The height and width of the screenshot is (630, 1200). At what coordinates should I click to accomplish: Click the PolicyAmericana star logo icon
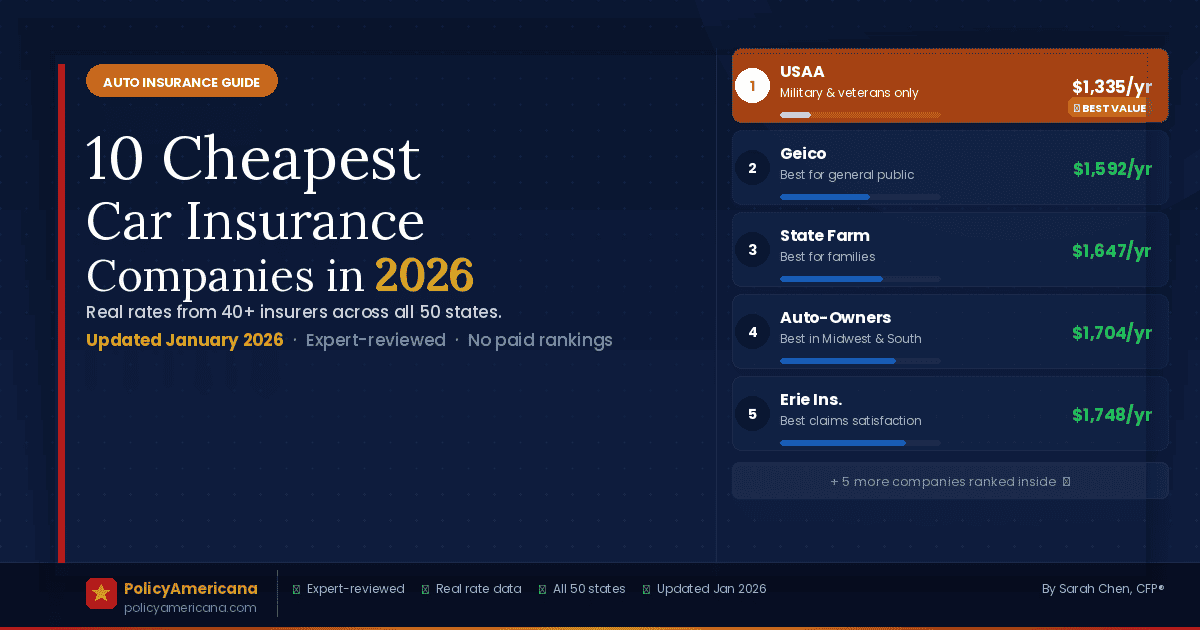pos(101,594)
